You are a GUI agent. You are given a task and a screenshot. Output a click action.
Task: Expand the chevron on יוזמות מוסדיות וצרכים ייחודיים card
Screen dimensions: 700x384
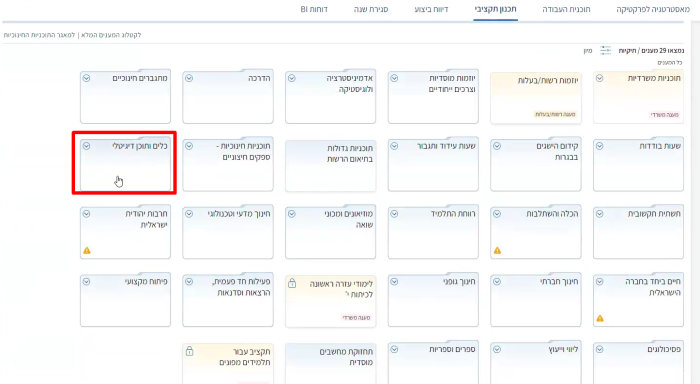click(394, 78)
